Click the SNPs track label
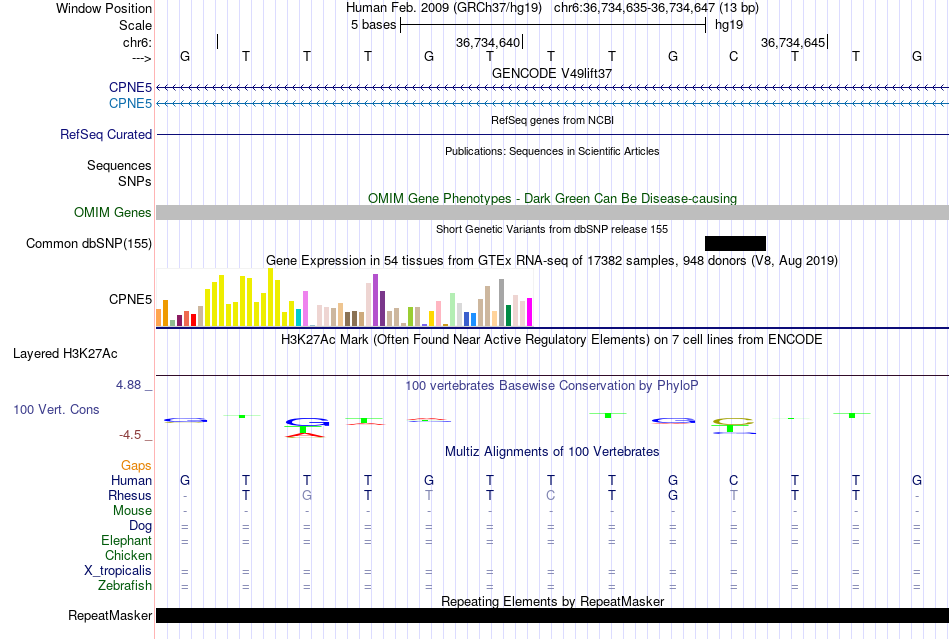The height and width of the screenshot is (639, 950). click(x=135, y=181)
